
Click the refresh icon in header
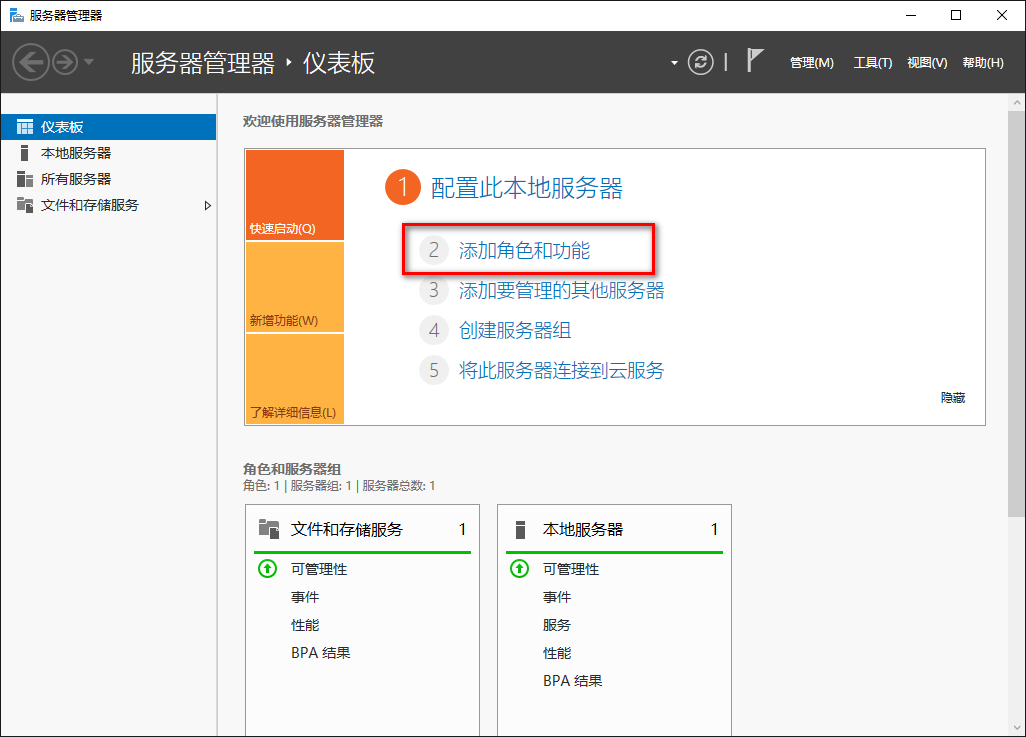point(700,62)
